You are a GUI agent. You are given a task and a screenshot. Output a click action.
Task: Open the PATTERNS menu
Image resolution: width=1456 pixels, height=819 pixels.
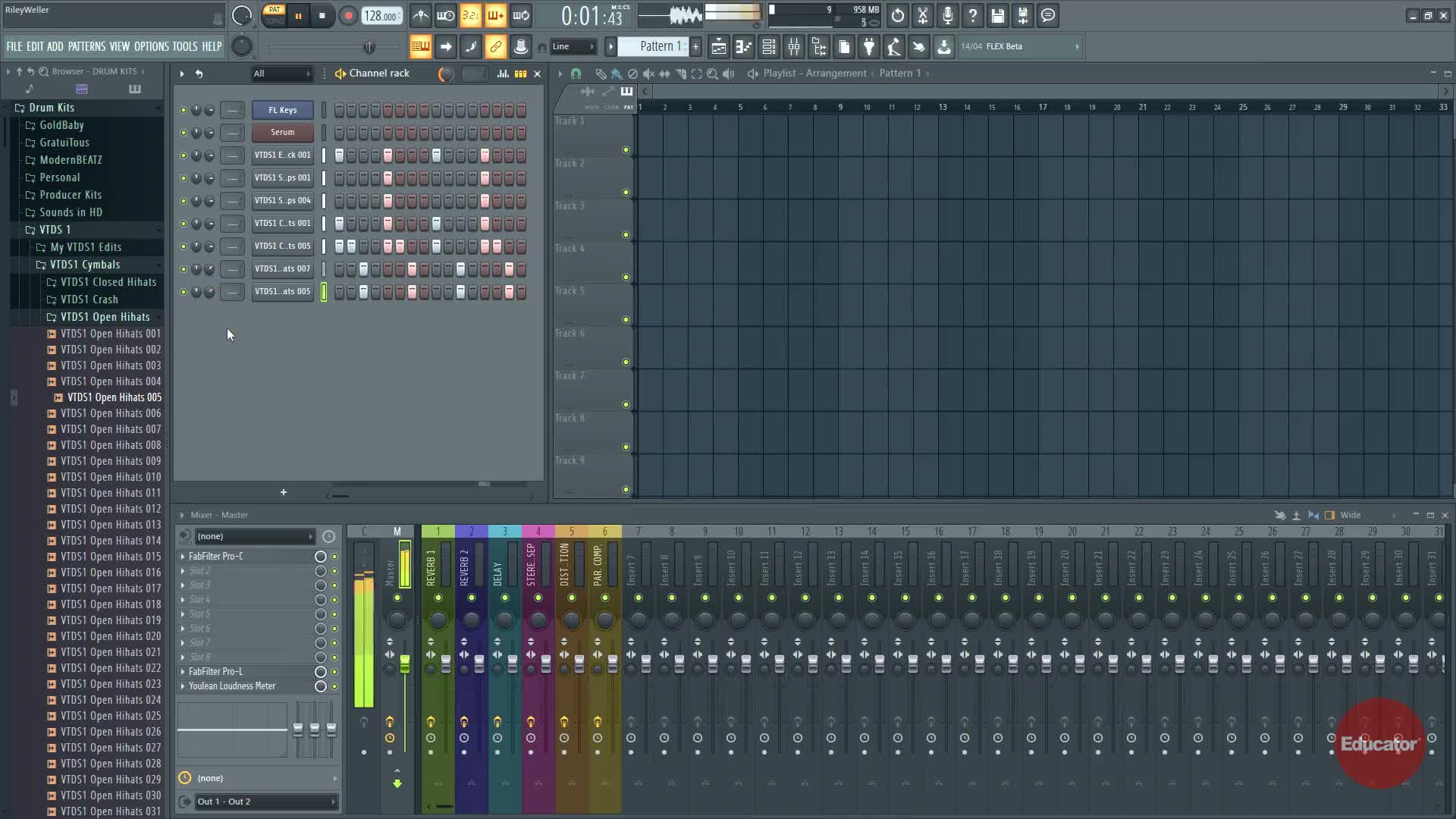click(x=86, y=47)
